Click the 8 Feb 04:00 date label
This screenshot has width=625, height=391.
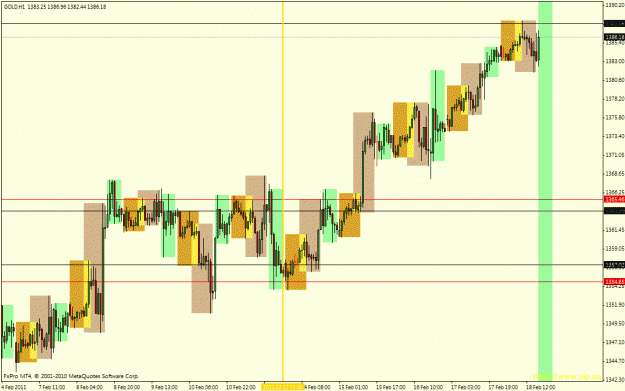tap(89, 387)
